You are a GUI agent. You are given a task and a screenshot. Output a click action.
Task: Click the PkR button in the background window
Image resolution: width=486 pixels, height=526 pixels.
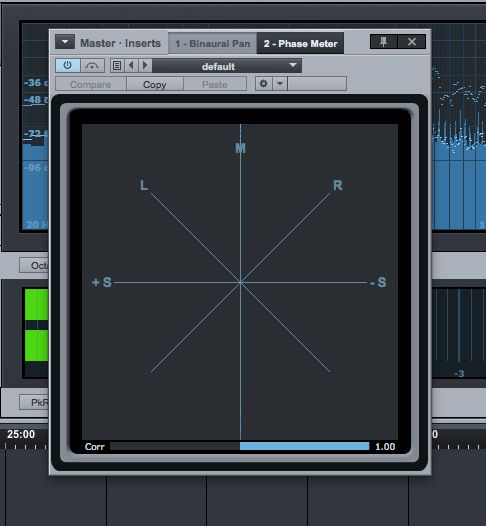(x=34, y=402)
